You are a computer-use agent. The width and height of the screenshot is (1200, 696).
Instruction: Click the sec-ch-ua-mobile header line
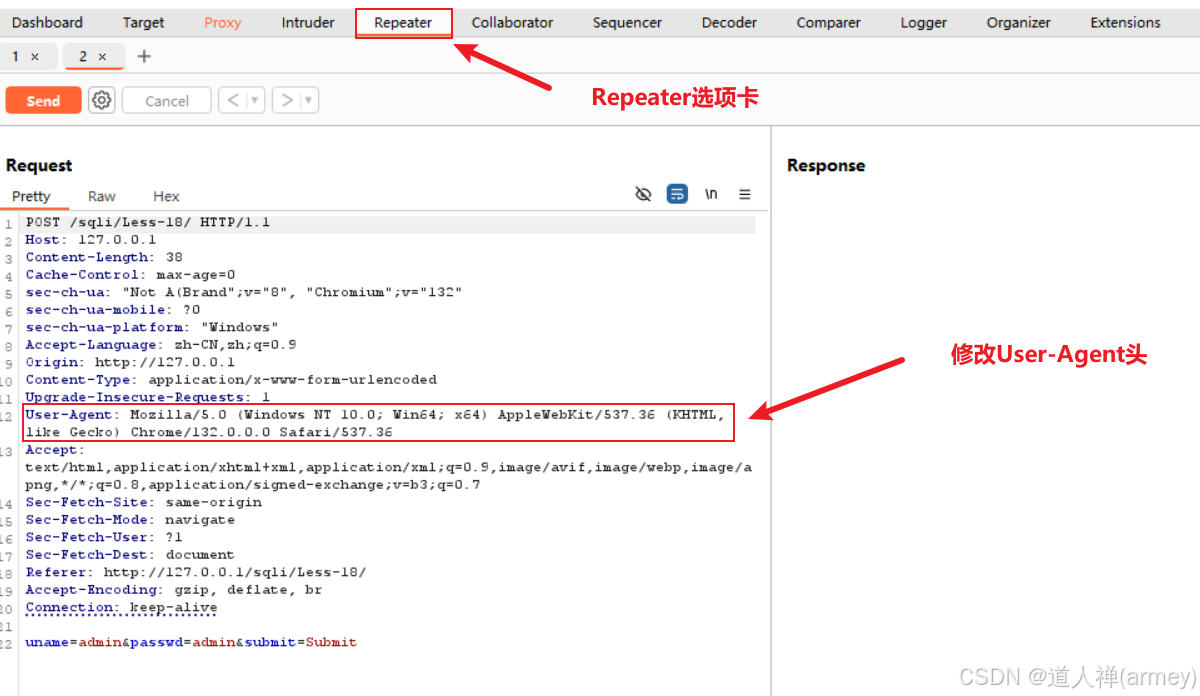[x=113, y=310]
